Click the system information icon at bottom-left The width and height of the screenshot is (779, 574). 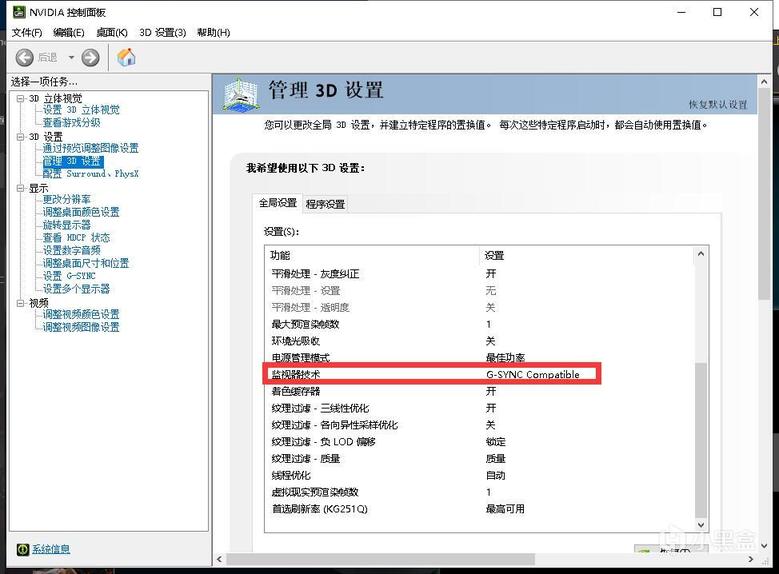tap(22, 549)
